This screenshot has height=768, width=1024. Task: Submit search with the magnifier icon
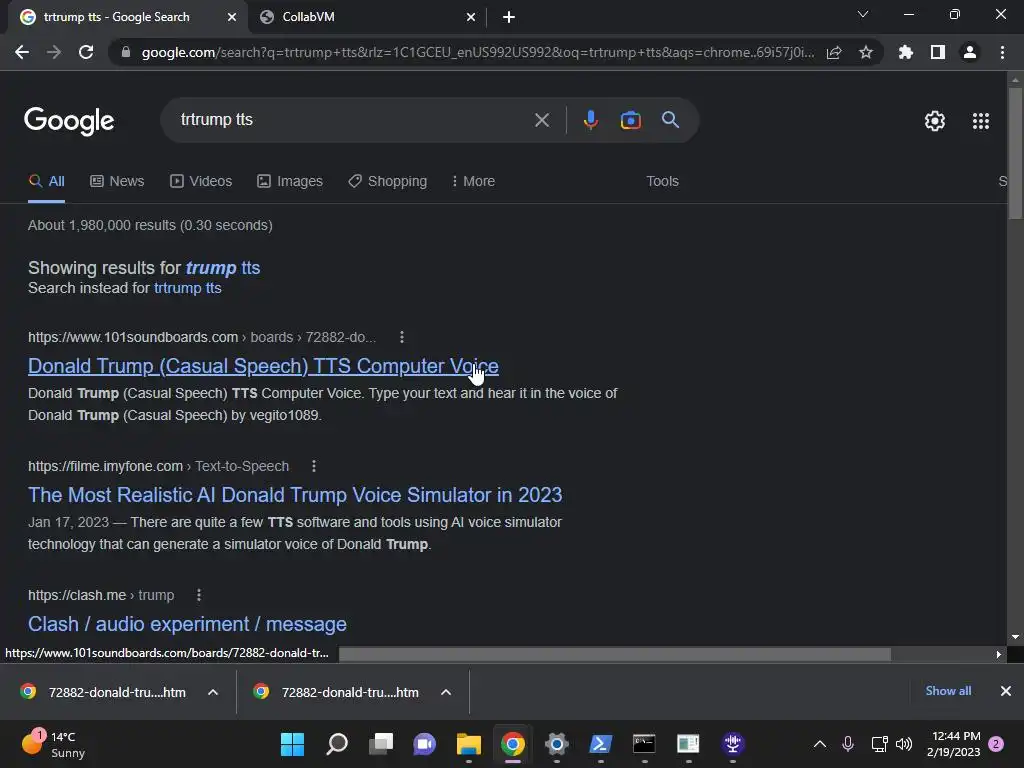pyautogui.click(x=670, y=120)
